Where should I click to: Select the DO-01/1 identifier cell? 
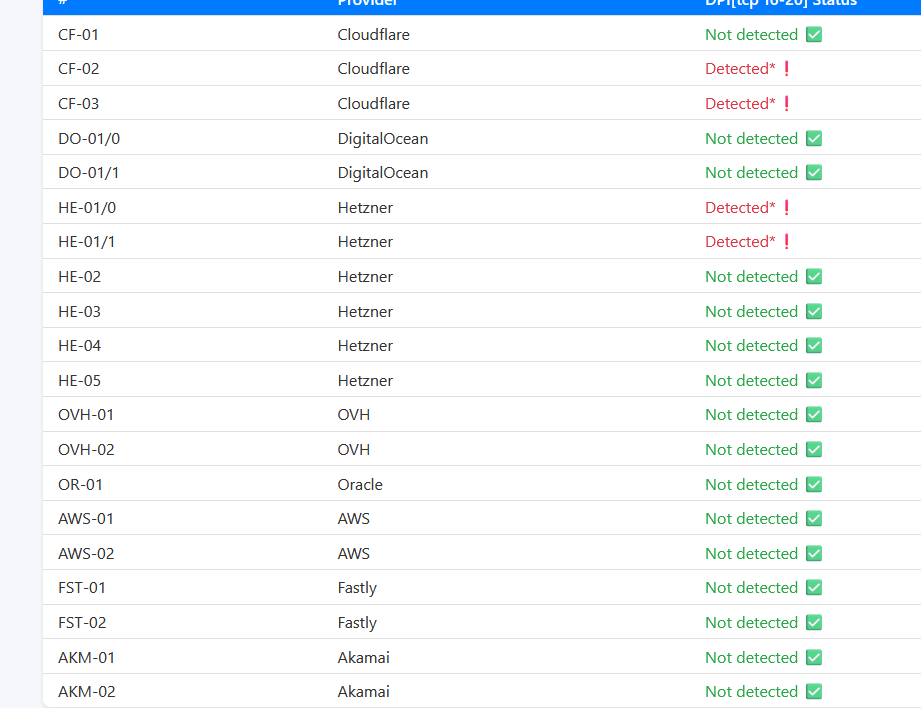click(88, 173)
